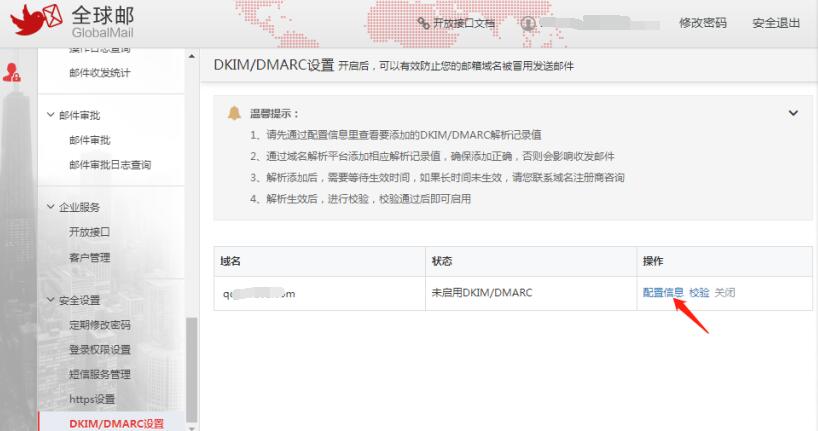Click the sidebar scroll-up arrow
This screenshot has width=818, height=431.
click(192, 56)
